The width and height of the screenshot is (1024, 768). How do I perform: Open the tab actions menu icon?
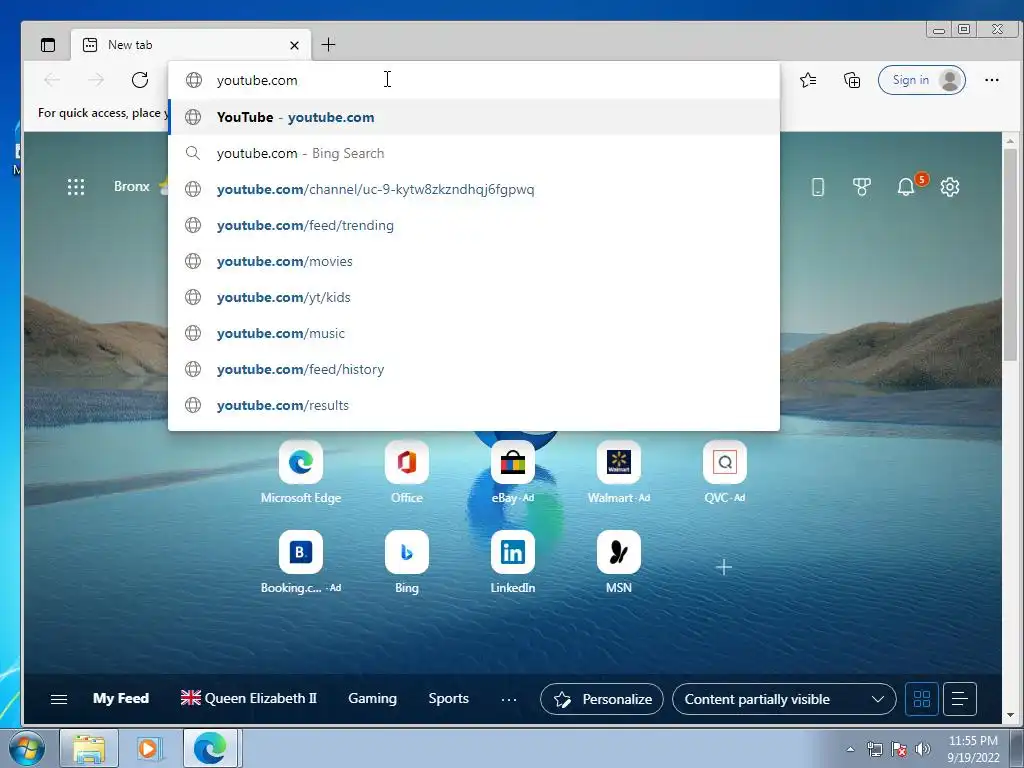48,45
